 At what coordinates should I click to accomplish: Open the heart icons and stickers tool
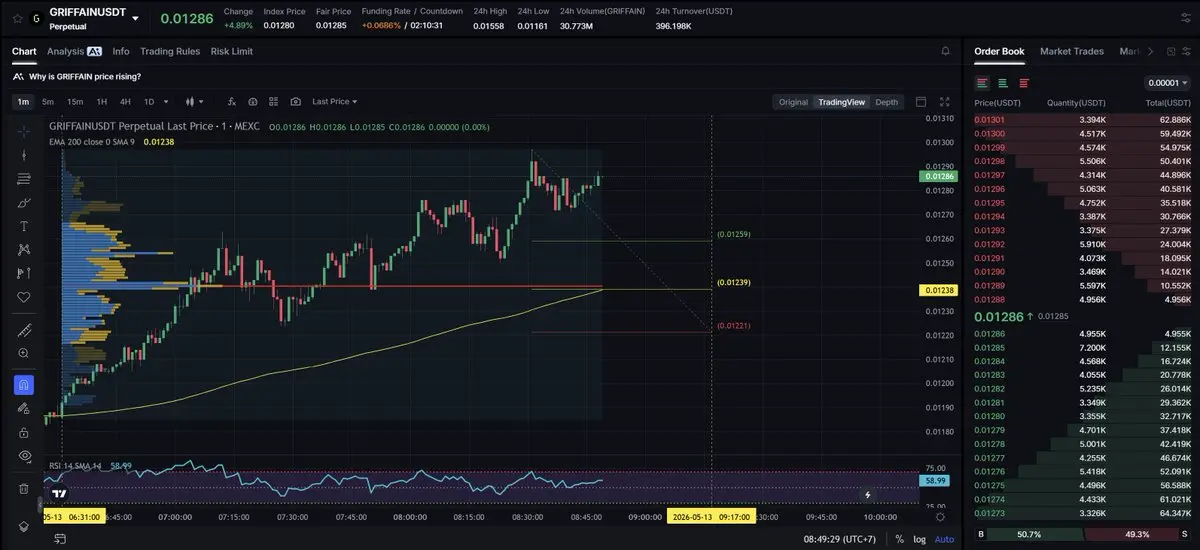click(x=24, y=297)
